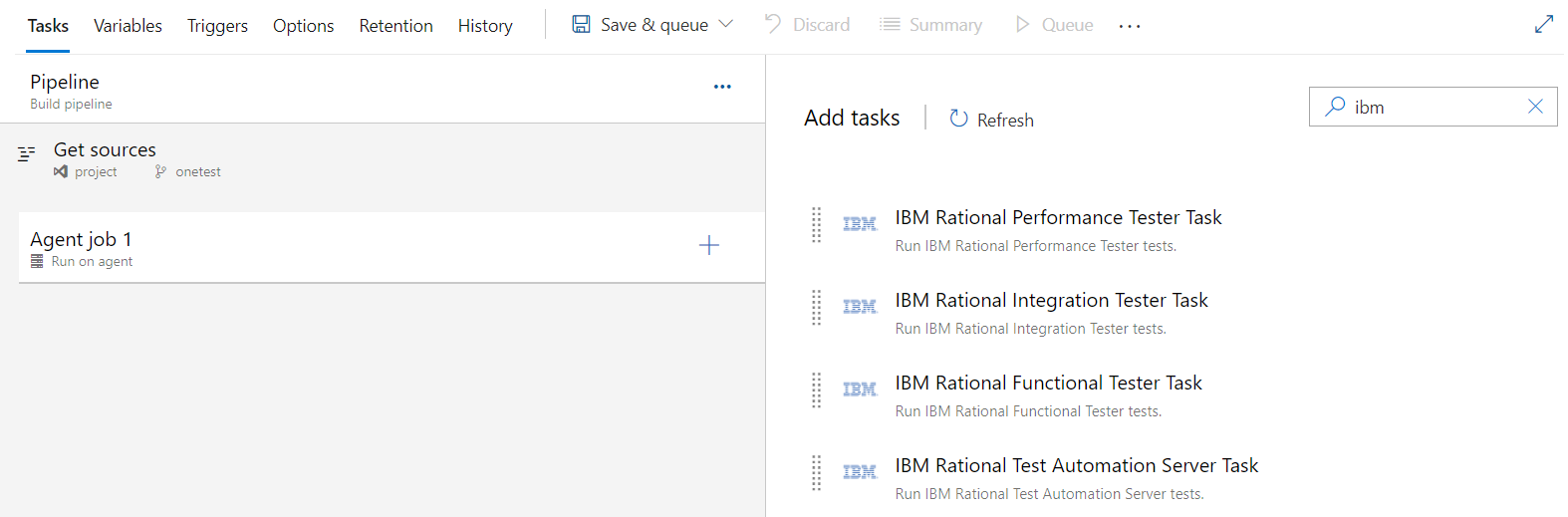Screen dimensions: 1568x517
Task: Open the toolbar more actions ellipsis
Action: 1130,26
